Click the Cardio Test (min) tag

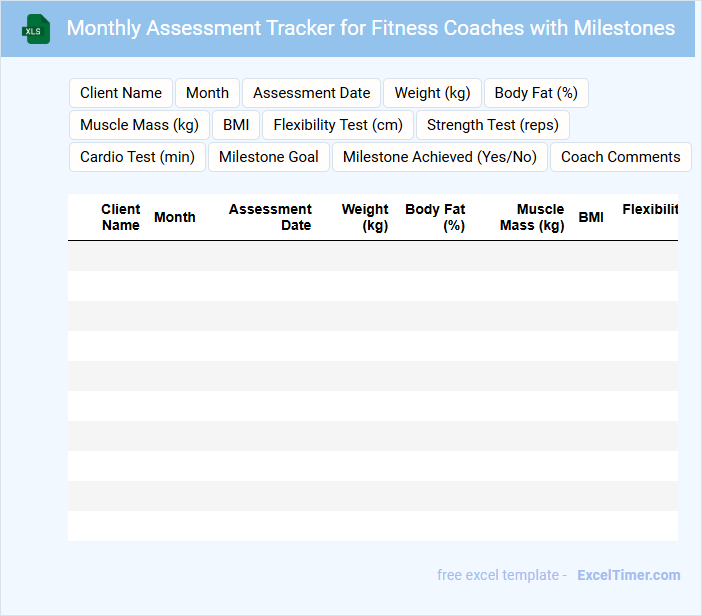coord(137,157)
